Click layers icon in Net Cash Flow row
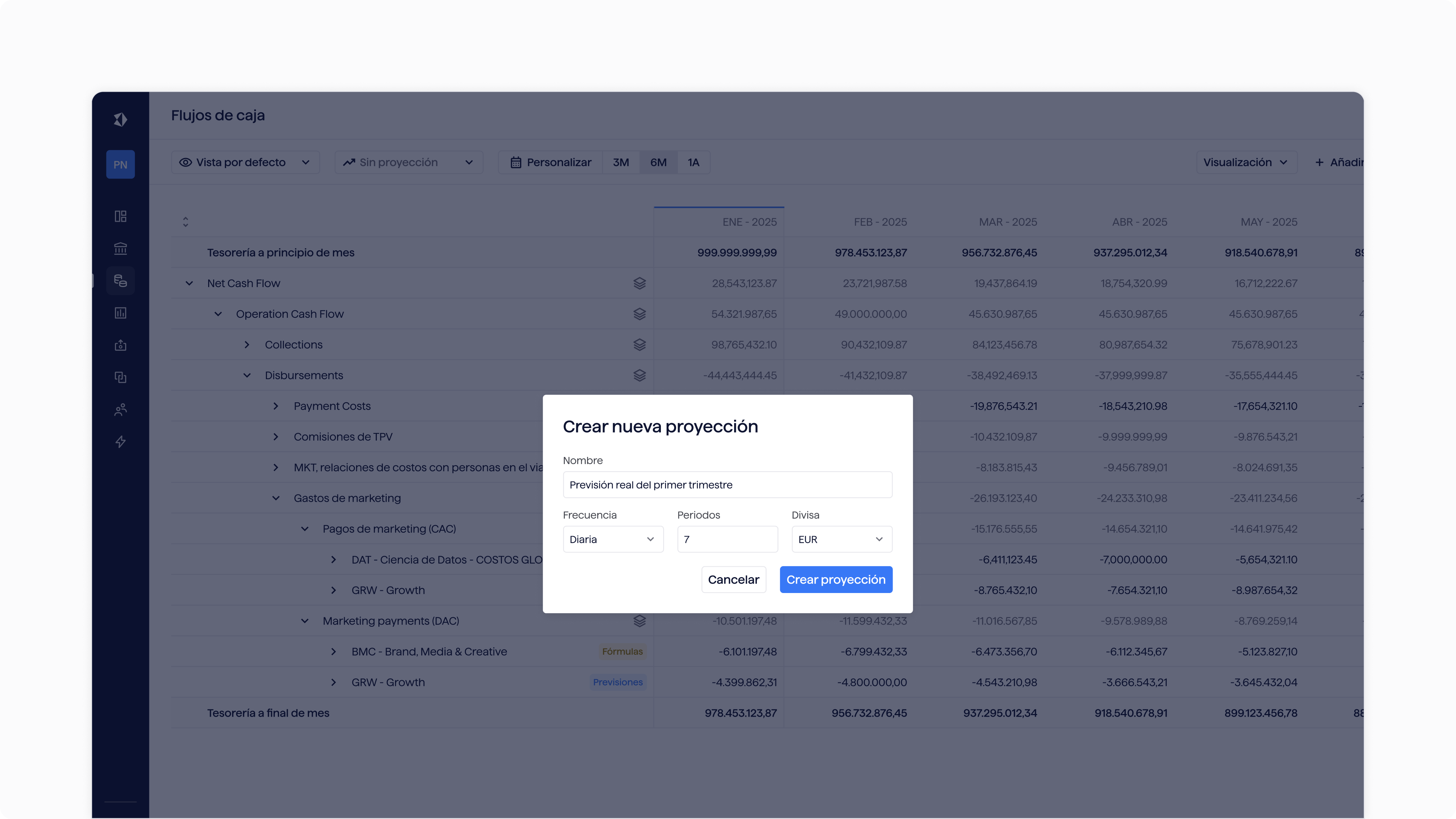 pyautogui.click(x=639, y=283)
